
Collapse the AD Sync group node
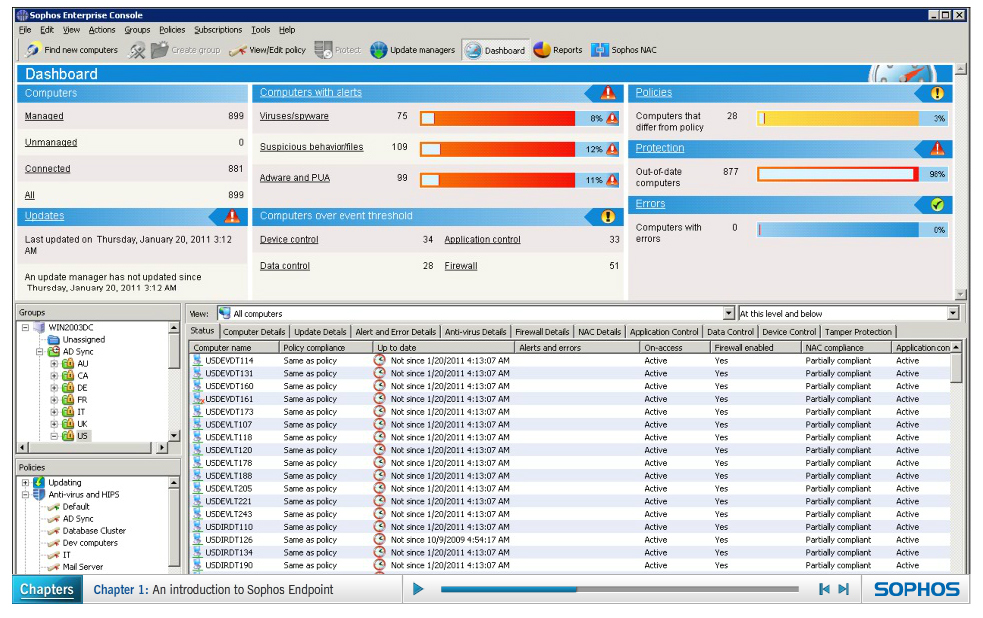coord(39,352)
